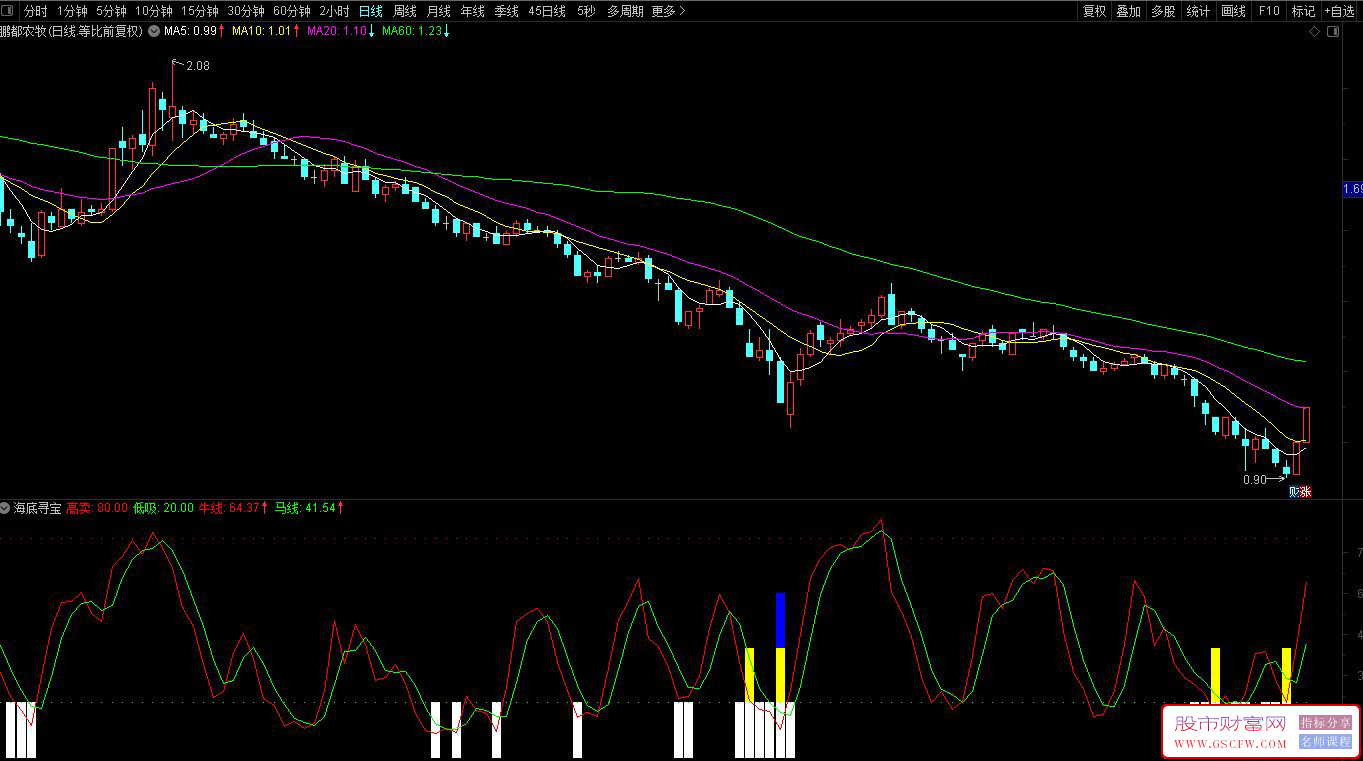Add stock via the +自选 button
Screen dimensions: 1363x761
point(1339,11)
